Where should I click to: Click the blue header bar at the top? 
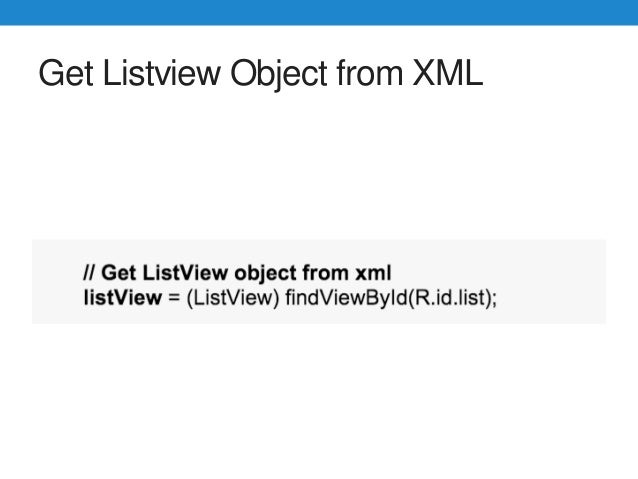coord(319,11)
